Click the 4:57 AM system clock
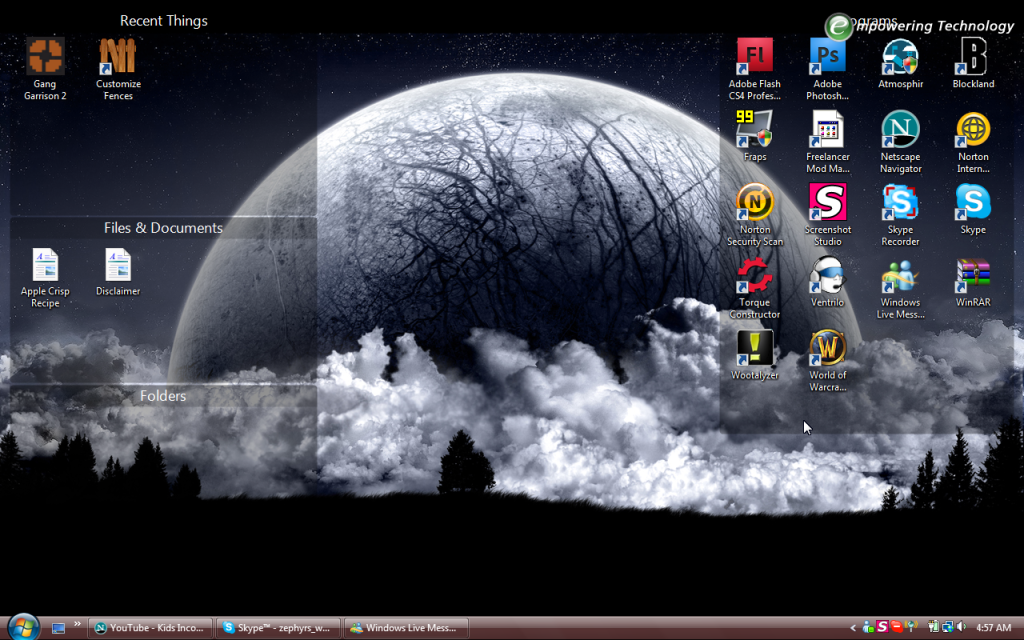 [x=993, y=628]
